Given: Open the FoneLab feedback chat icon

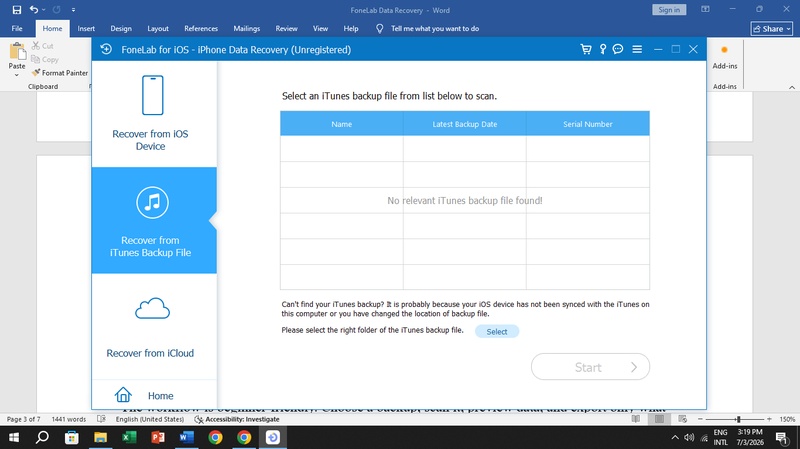Looking at the screenshot, I should point(618,49).
